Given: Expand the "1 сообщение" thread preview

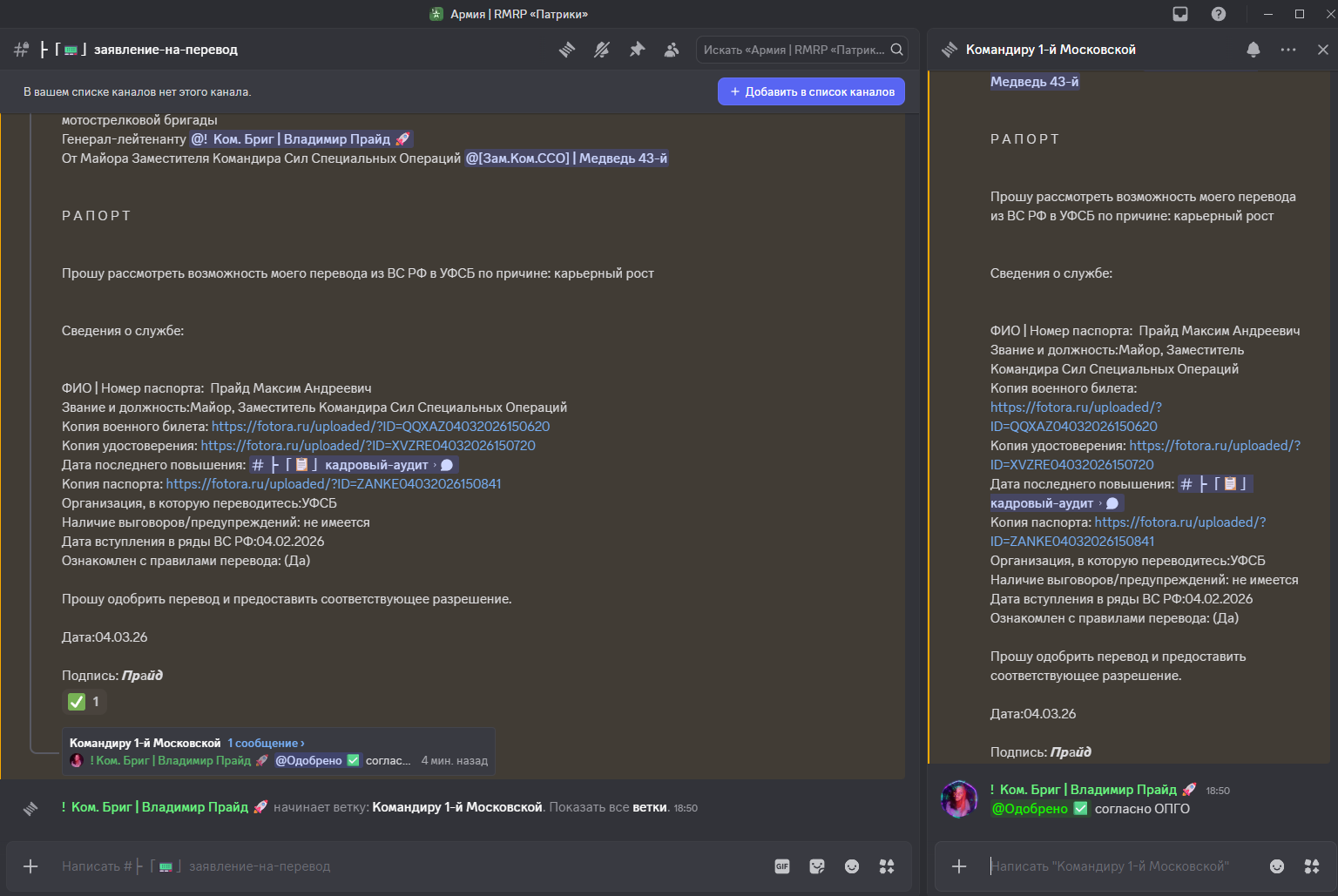Looking at the screenshot, I should coord(266,743).
